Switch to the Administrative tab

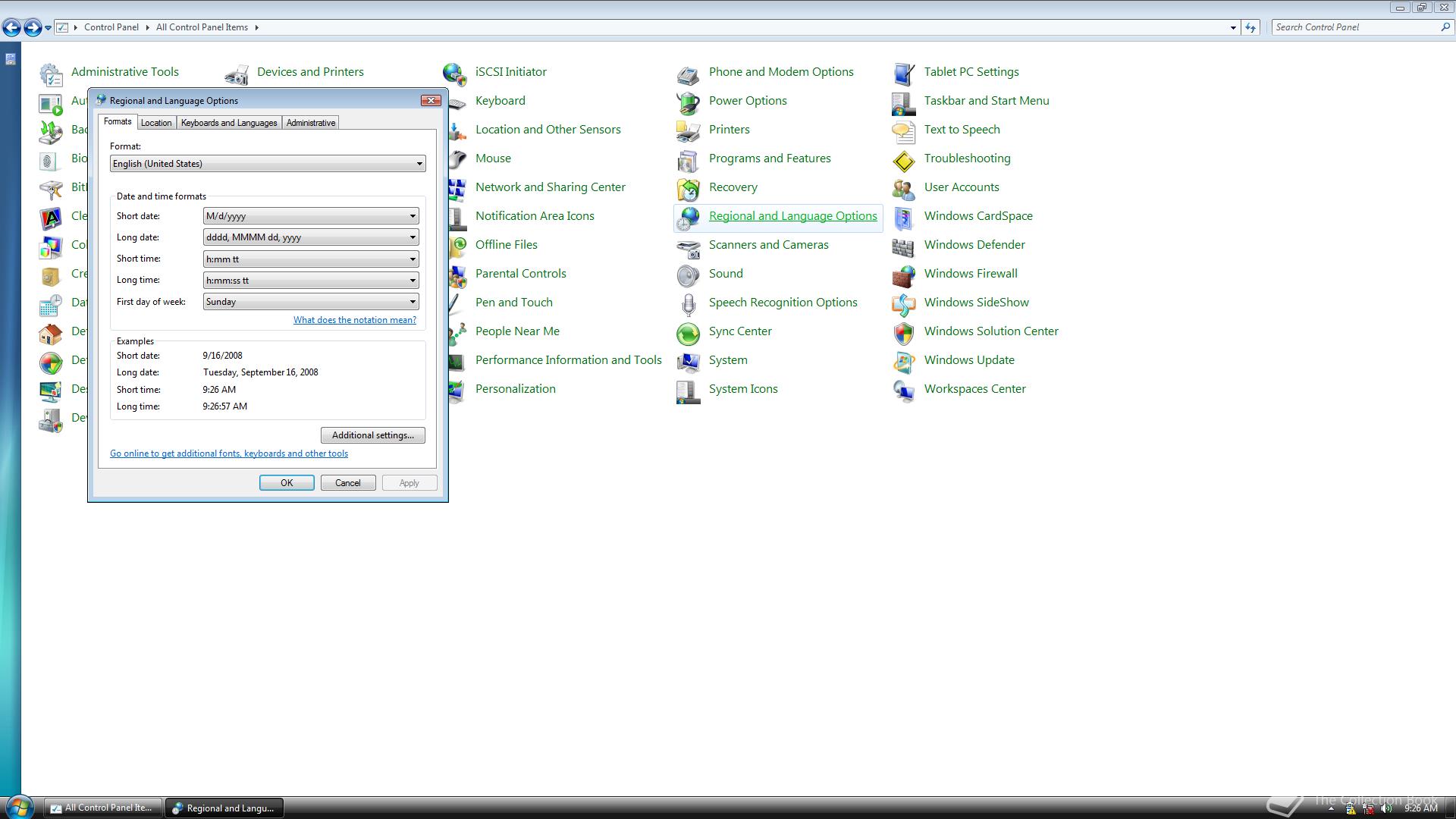point(311,123)
